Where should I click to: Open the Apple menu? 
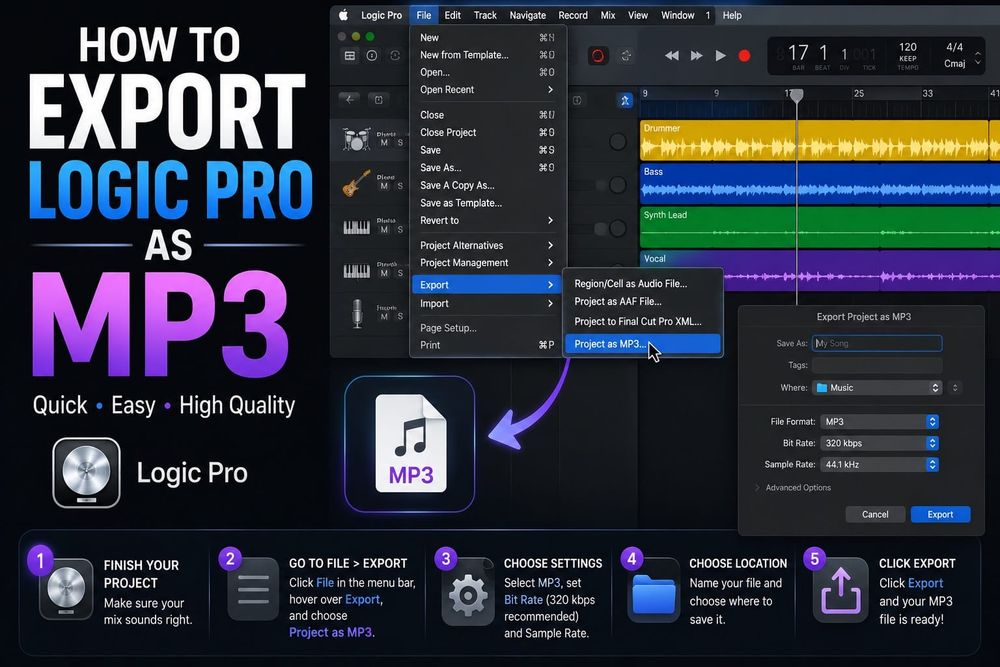coord(343,15)
